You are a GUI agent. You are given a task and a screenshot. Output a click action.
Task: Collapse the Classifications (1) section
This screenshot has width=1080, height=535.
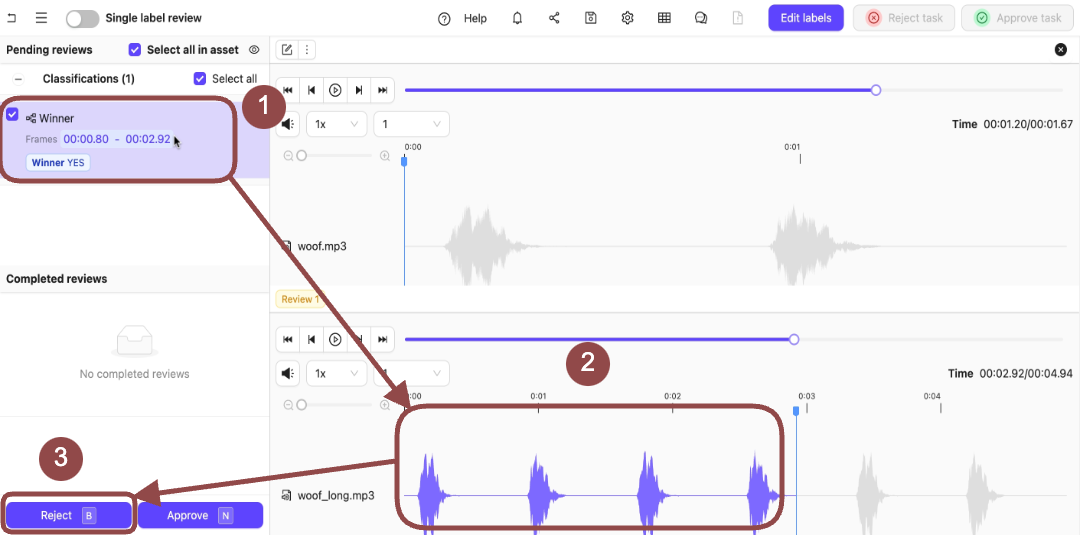[x=19, y=79]
